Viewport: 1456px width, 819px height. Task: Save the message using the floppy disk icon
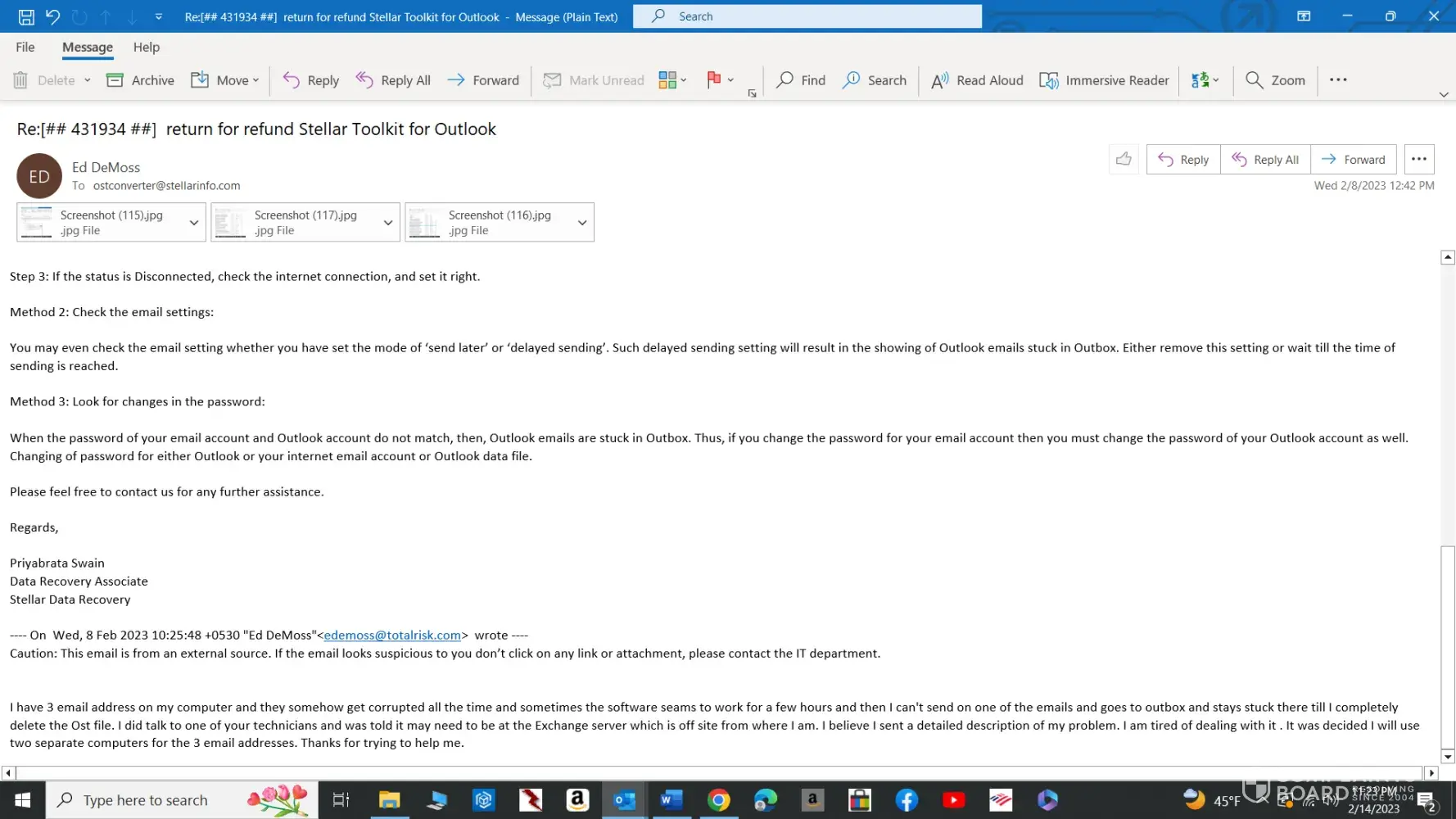[26, 16]
